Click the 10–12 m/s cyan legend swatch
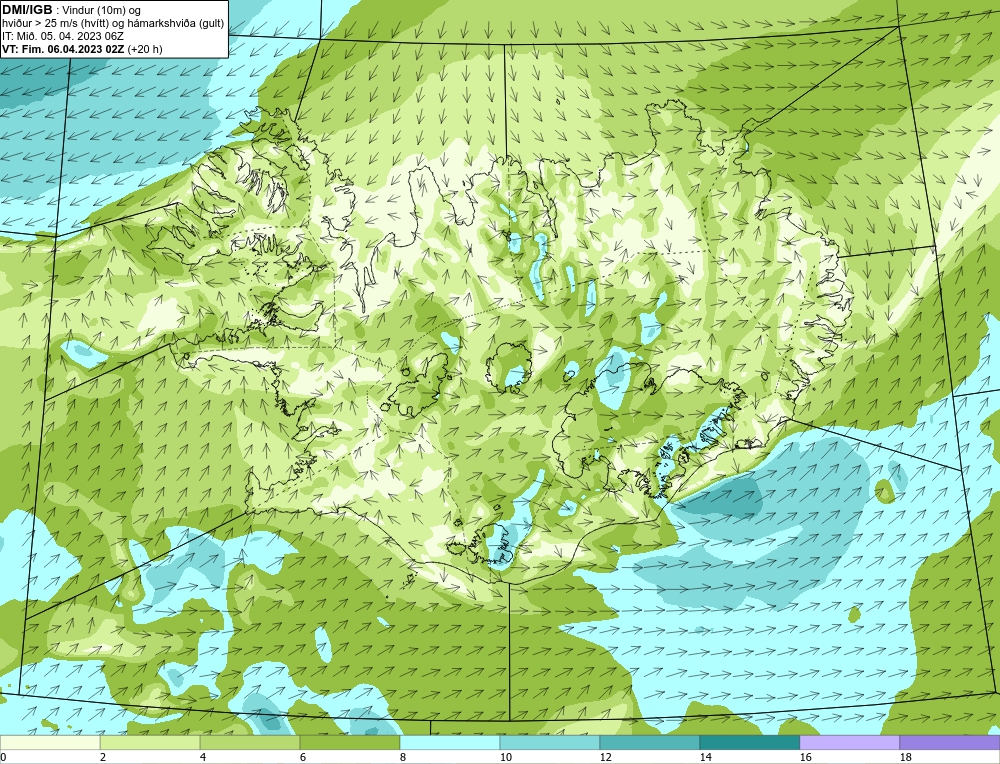This screenshot has width=1000, height=764. pos(550,742)
